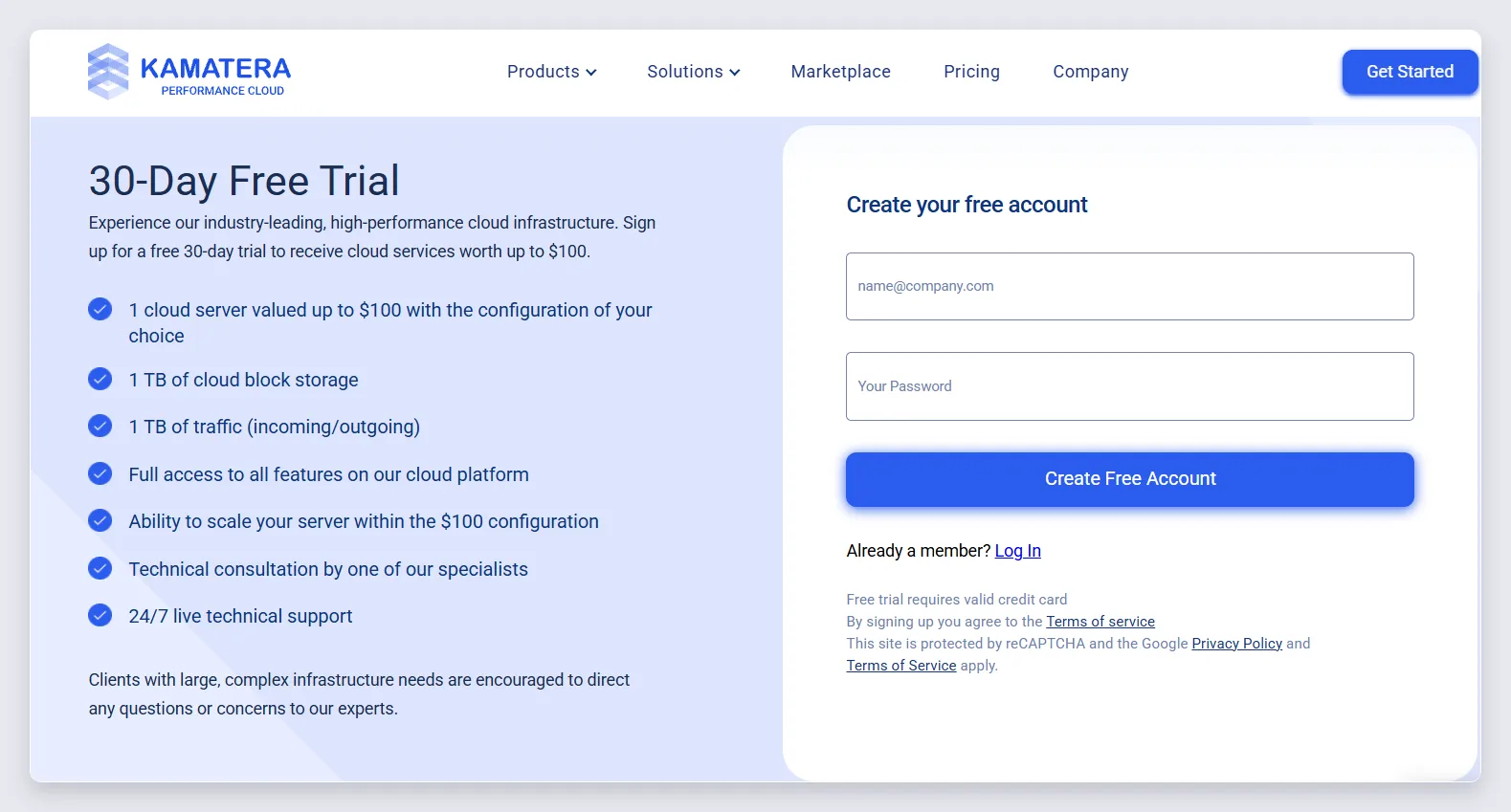Click the 'Already a member?' text
Image resolution: width=1511 pixels, height=812 pixels.
click(919, 551)
